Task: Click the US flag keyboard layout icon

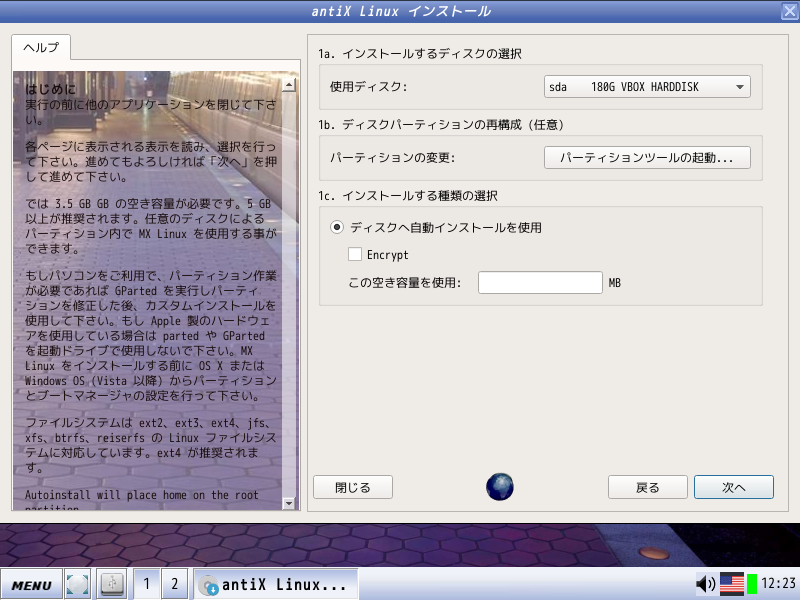Action: (x=732, y=584)
